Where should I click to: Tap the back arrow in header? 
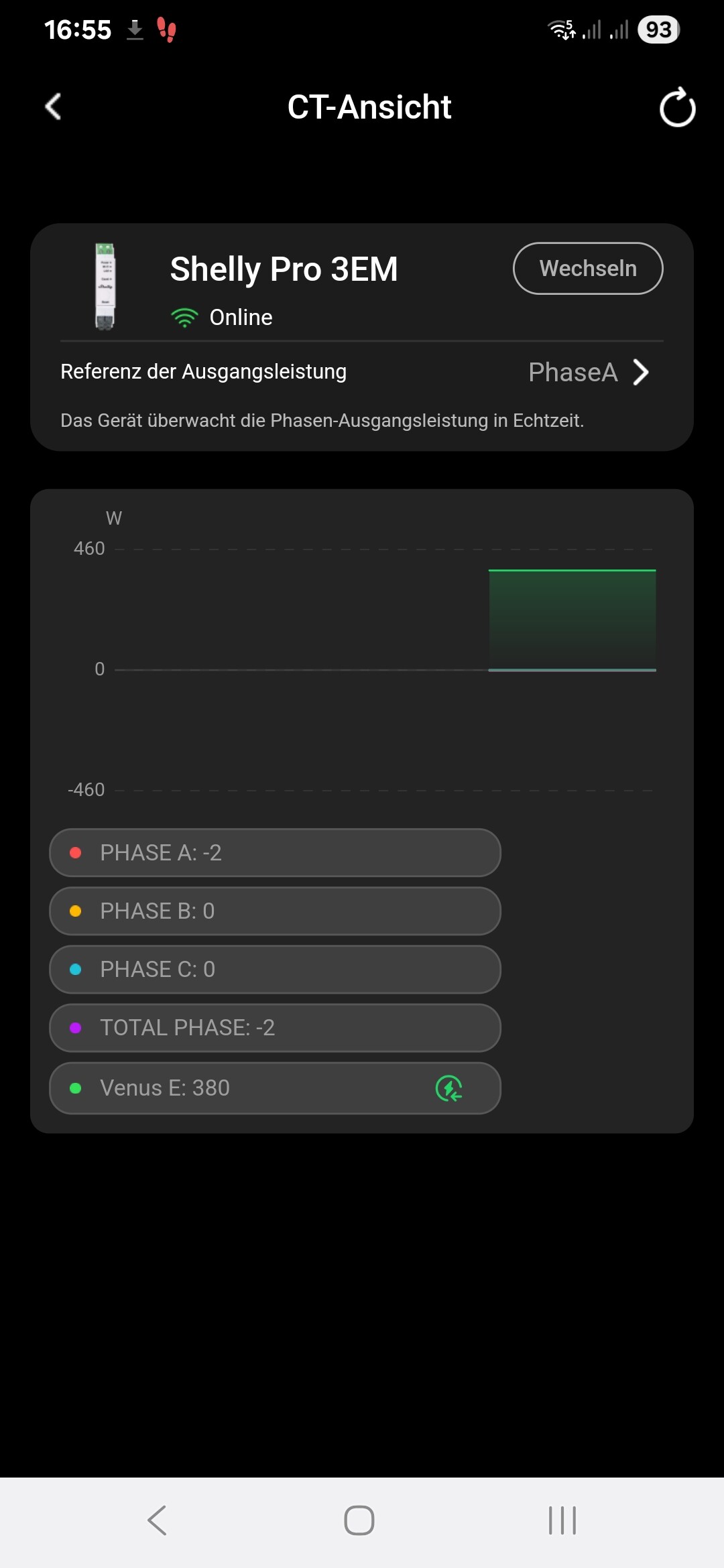click(x=54, y=107)
